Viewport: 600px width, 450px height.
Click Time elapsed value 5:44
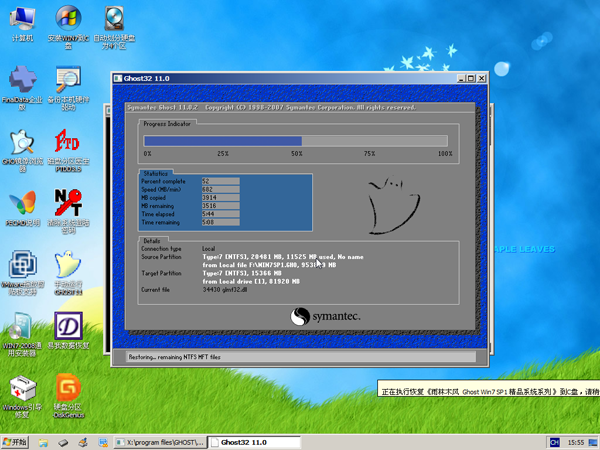[x=221, y=214]
